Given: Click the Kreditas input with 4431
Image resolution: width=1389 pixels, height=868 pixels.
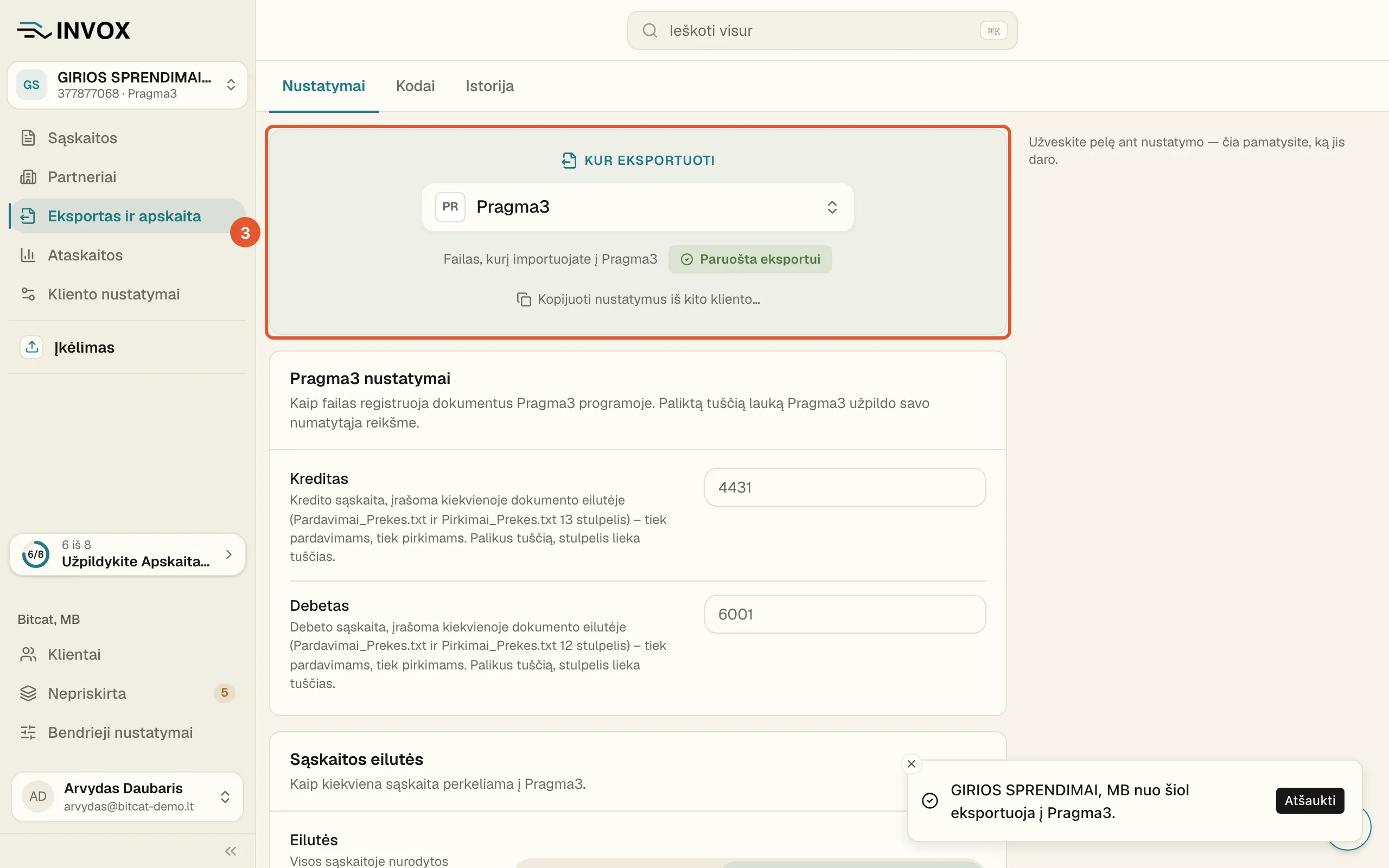Looking at the screenshot, I should [x=845, y=487].
